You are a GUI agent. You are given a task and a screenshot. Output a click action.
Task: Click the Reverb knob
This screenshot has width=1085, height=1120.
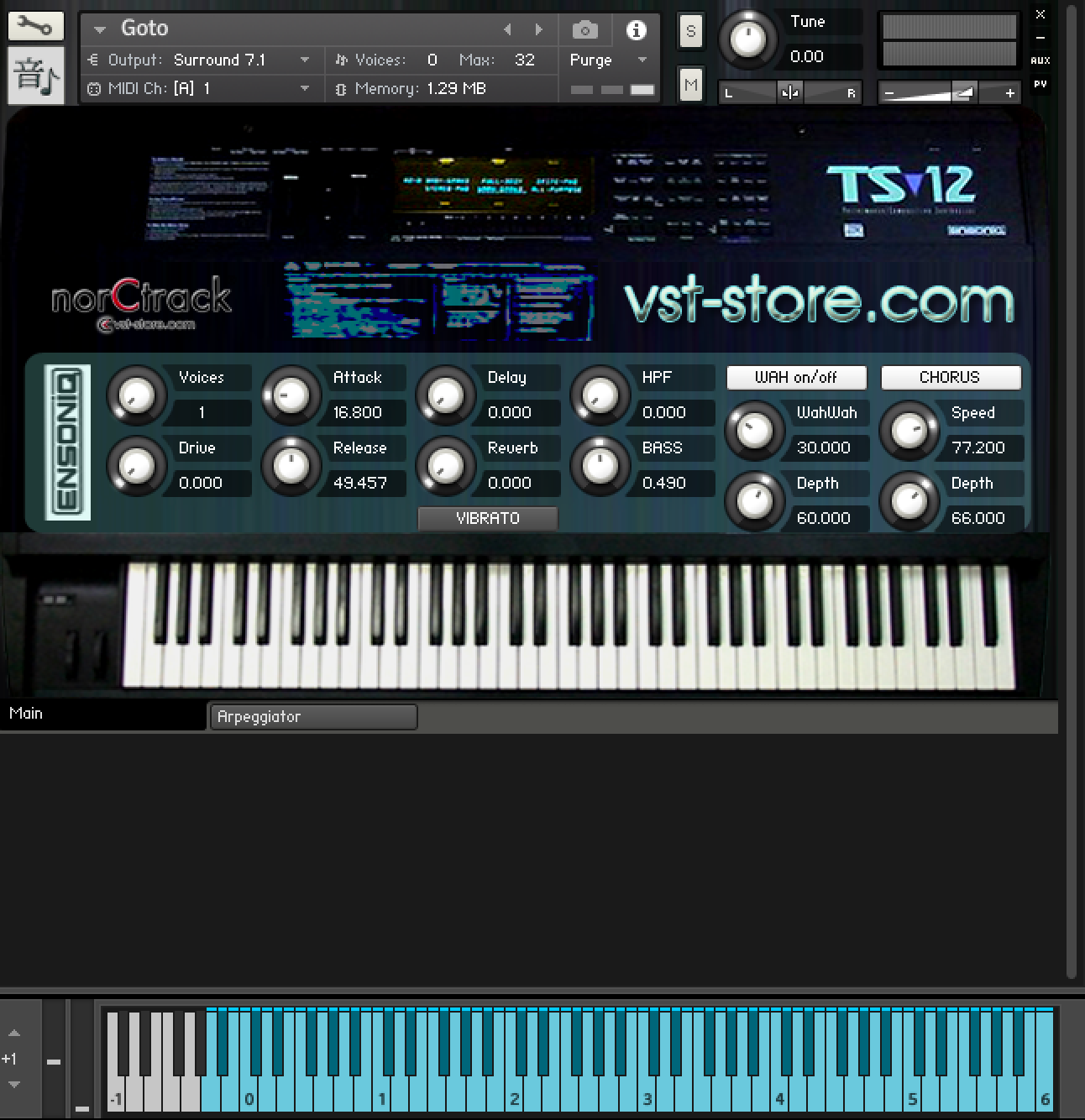click(x=446, y=466)
